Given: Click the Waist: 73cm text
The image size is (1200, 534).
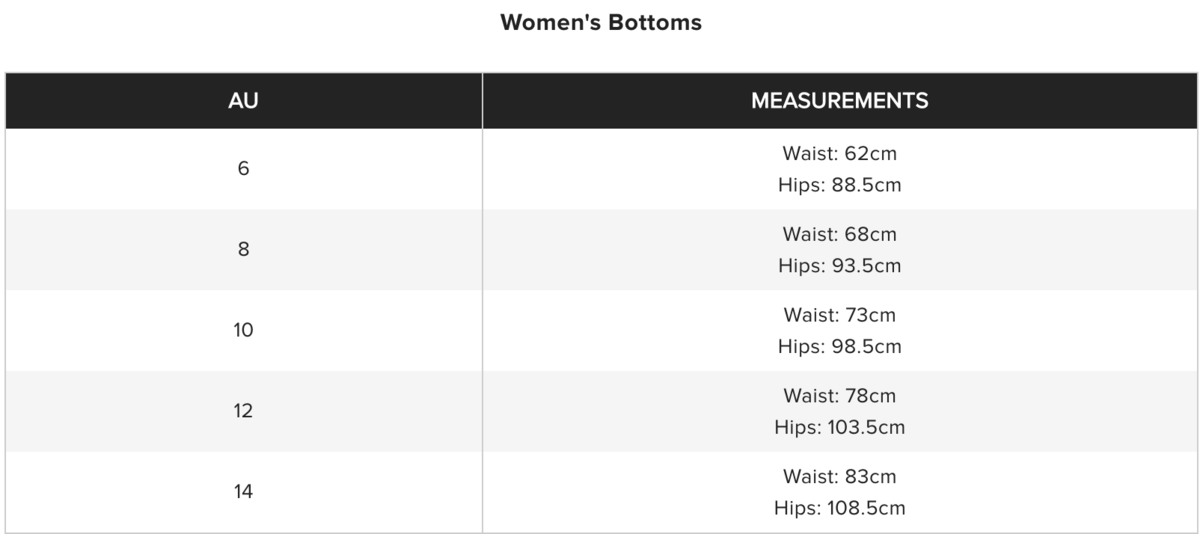Looking at the screenshot, I should [839, 315].
